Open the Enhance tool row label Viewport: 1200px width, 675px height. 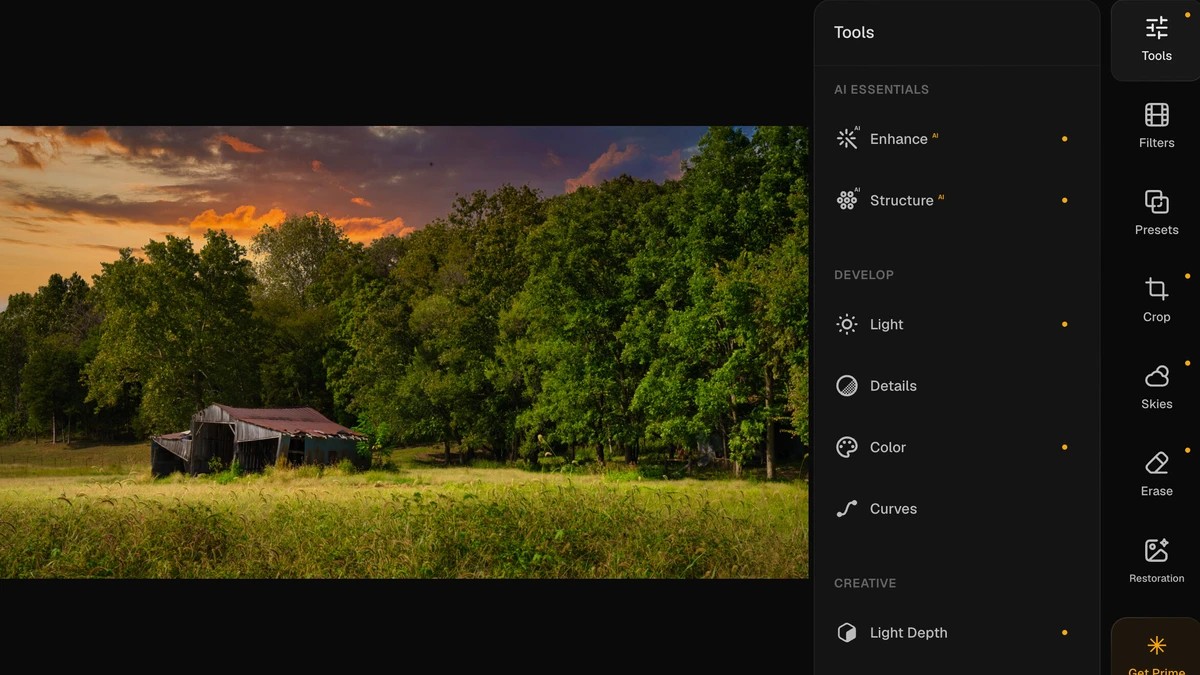(x=899, y=139)
